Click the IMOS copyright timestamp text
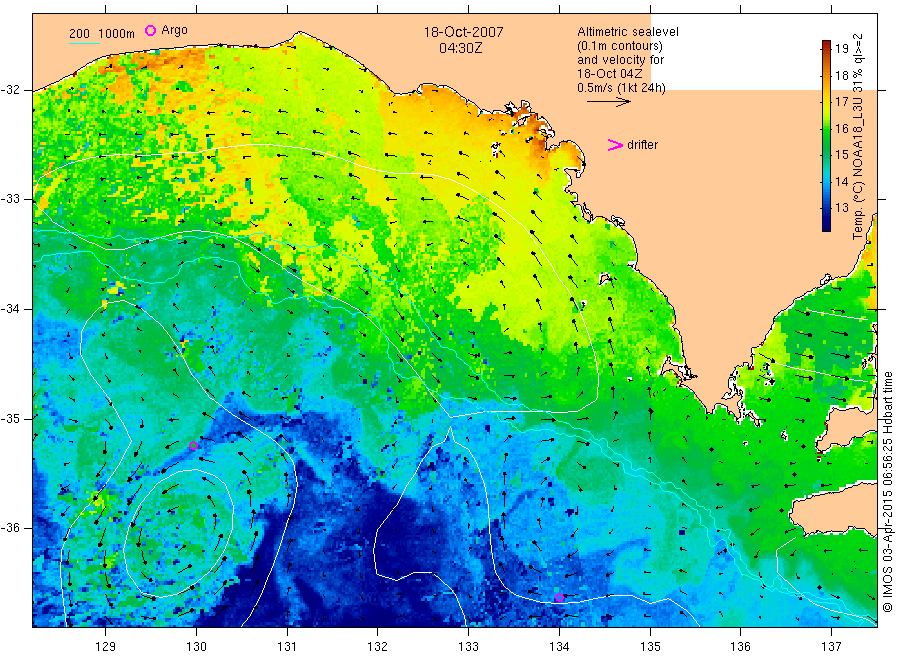The image size is (900, 660). [x=887, y=492]
